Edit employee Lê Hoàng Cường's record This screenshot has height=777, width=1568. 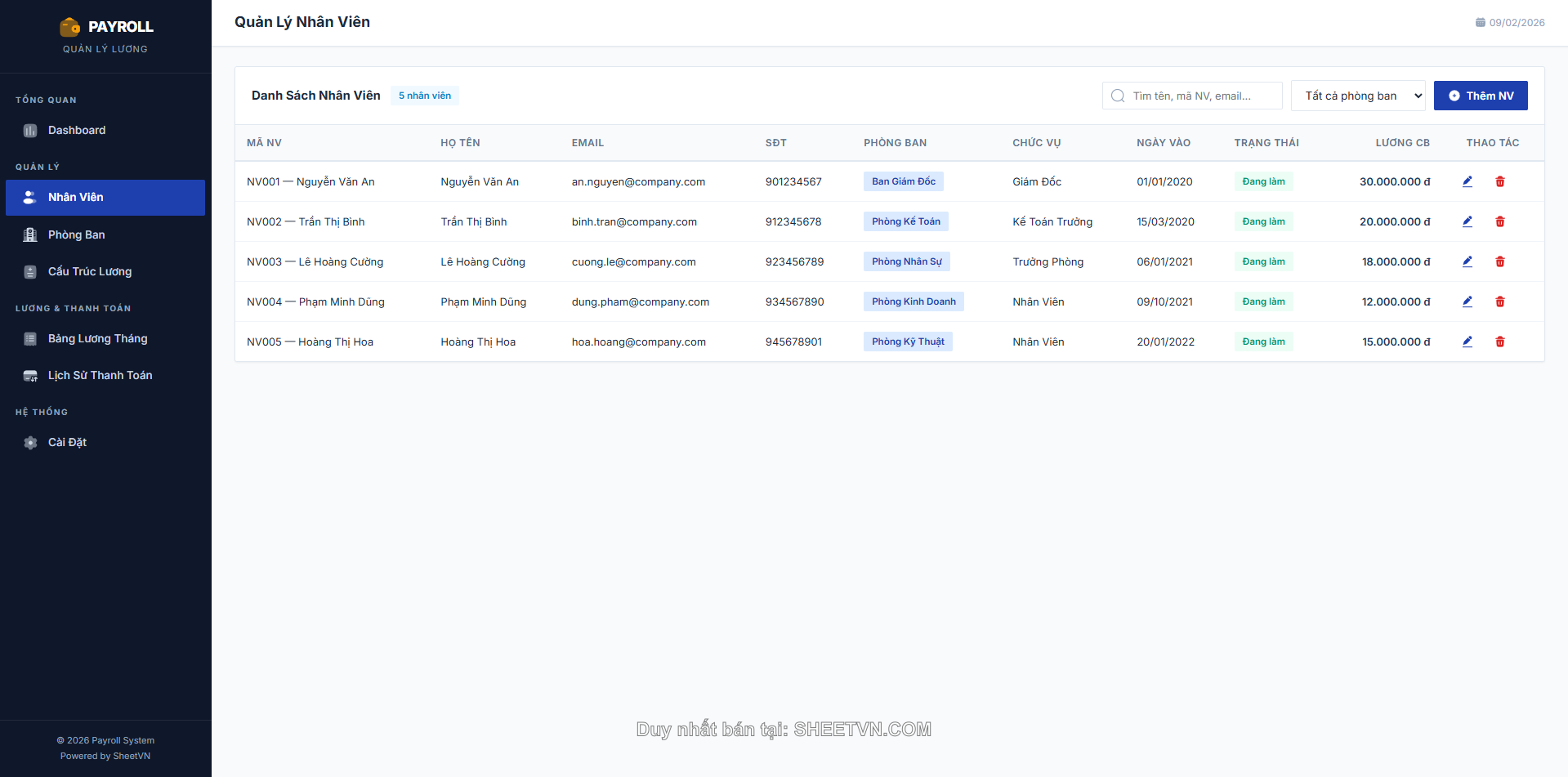tap(1467, 261)
